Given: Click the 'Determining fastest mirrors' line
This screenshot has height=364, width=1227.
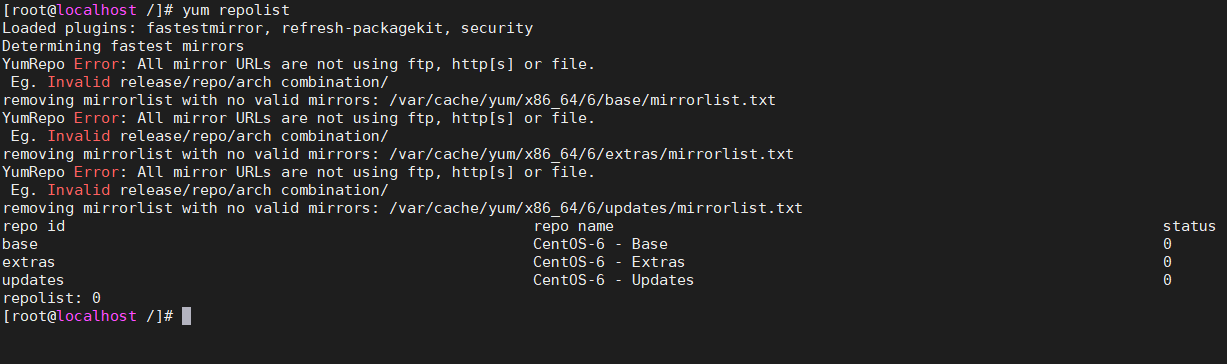Looking at the screenshot, I should (x=123, y=46).
